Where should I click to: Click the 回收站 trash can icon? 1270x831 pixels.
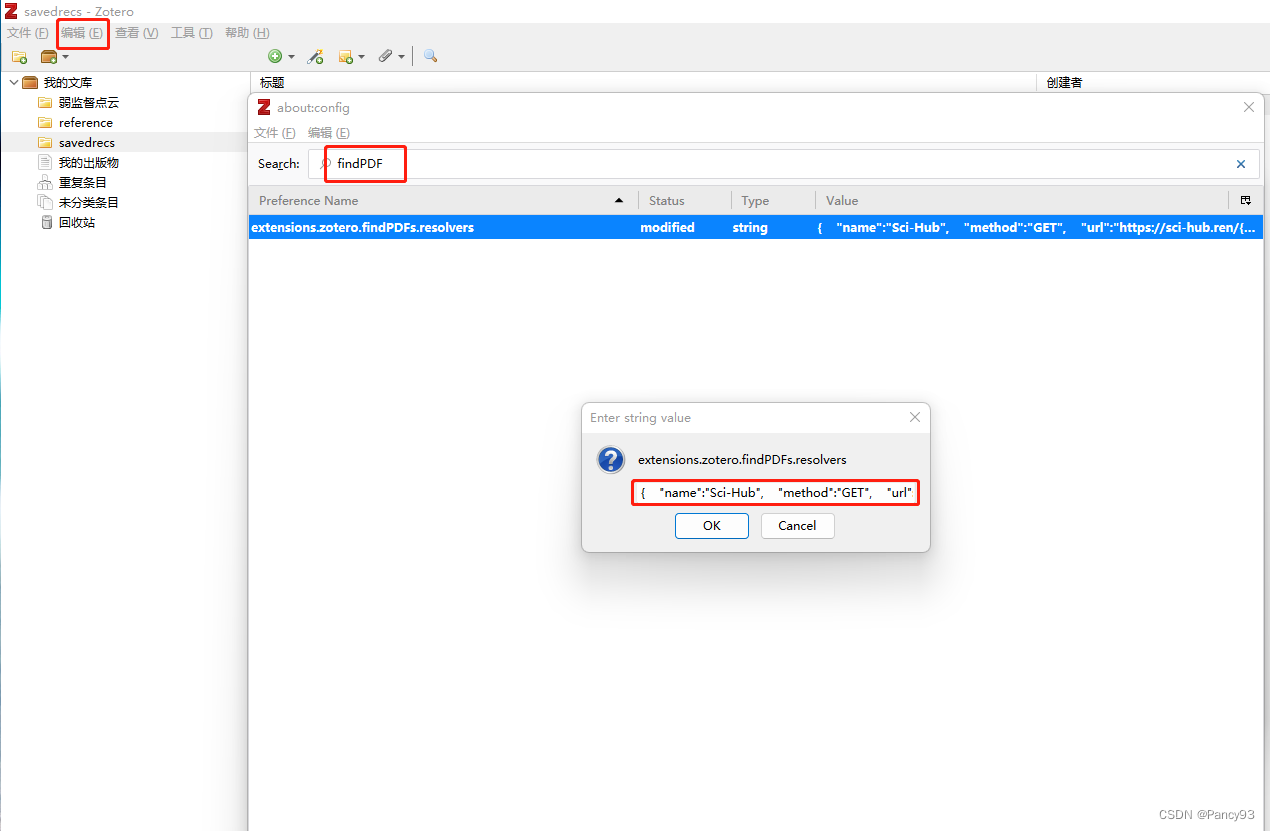click(46, 223)
